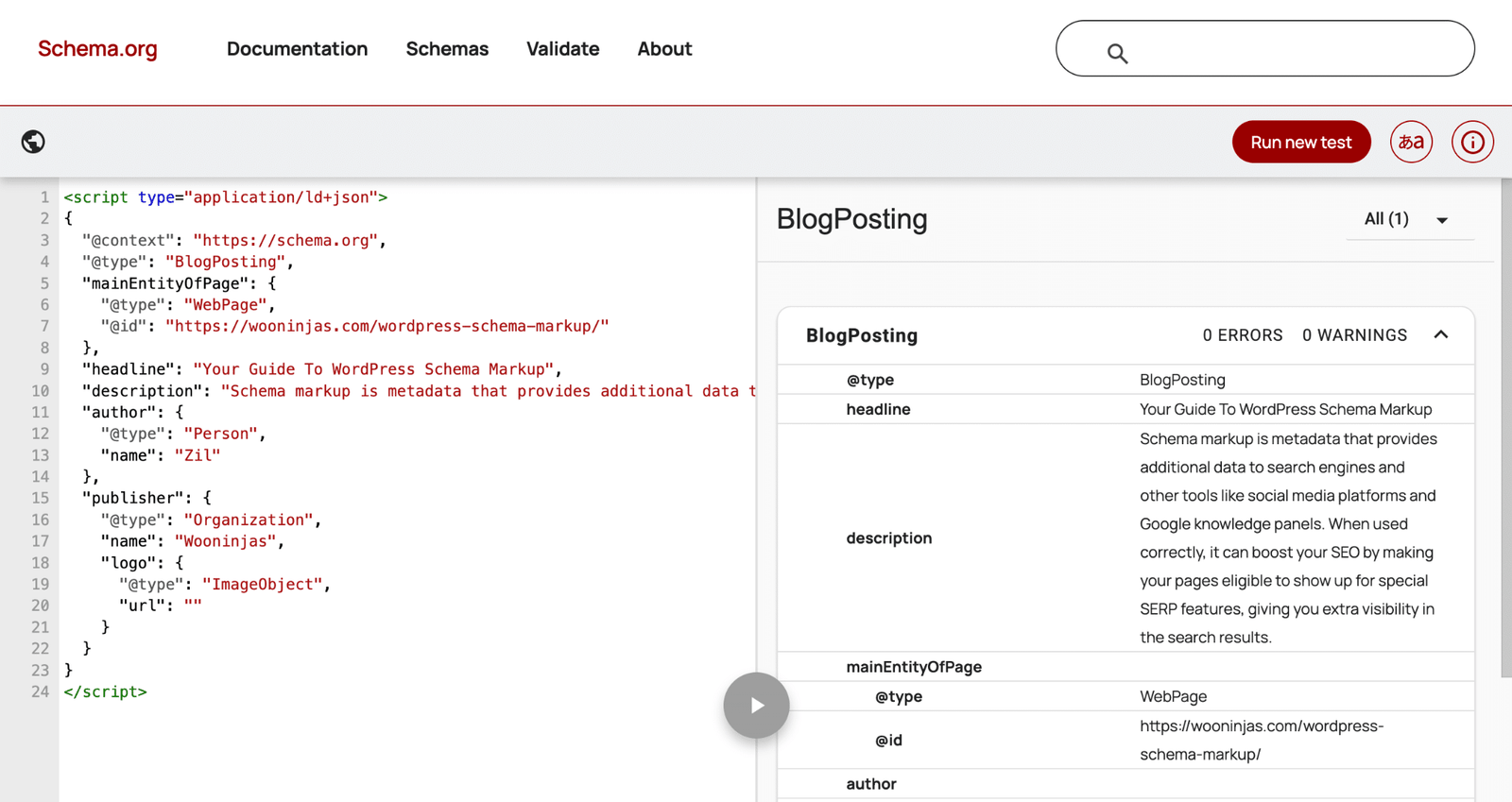Go to Schema.org home logo

(97, 48)
